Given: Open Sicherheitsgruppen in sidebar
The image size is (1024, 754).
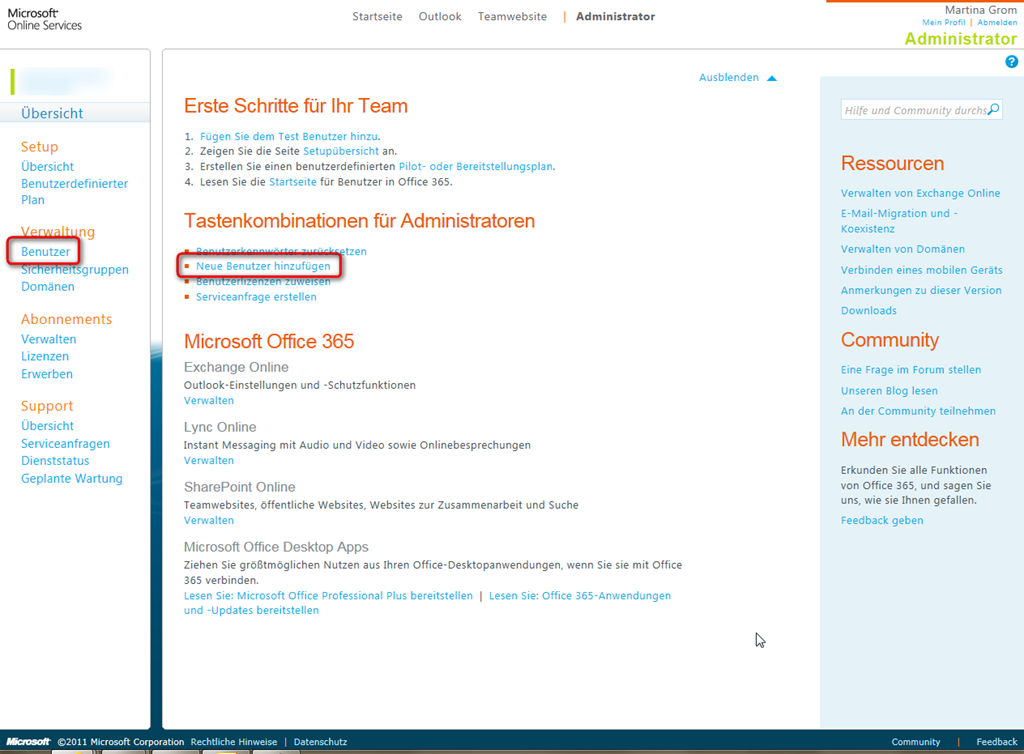Looking at the screenshot, I should pyautogui.click(x=74, y=269).
